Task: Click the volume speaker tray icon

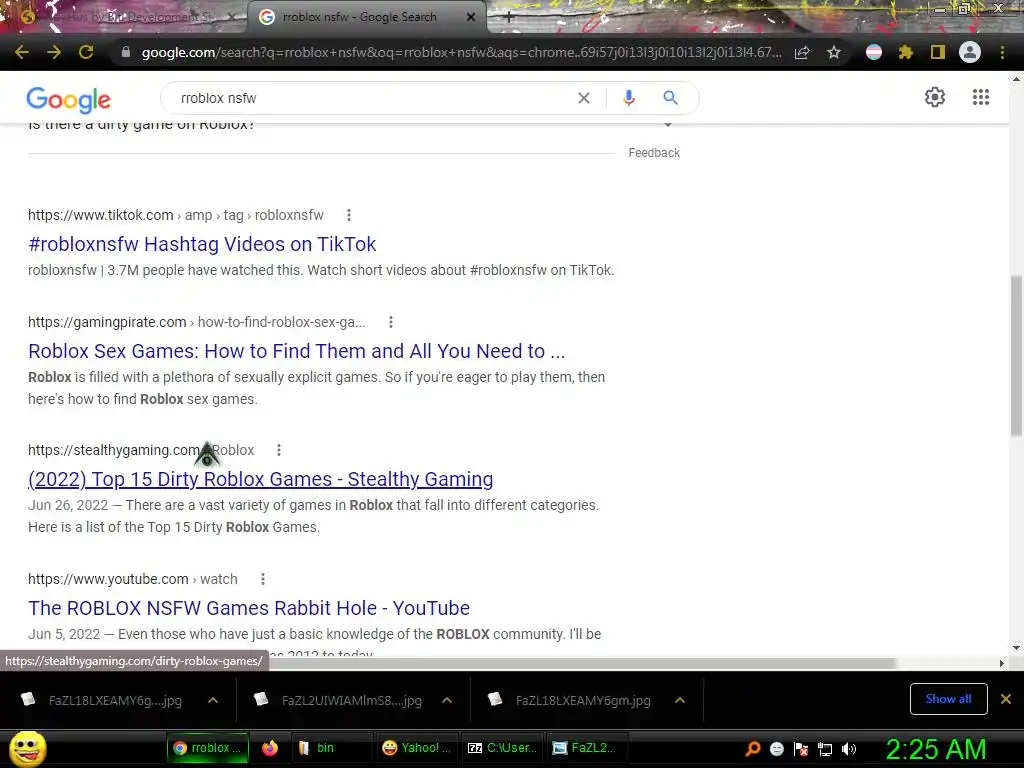Action: (x=849, y=749)
